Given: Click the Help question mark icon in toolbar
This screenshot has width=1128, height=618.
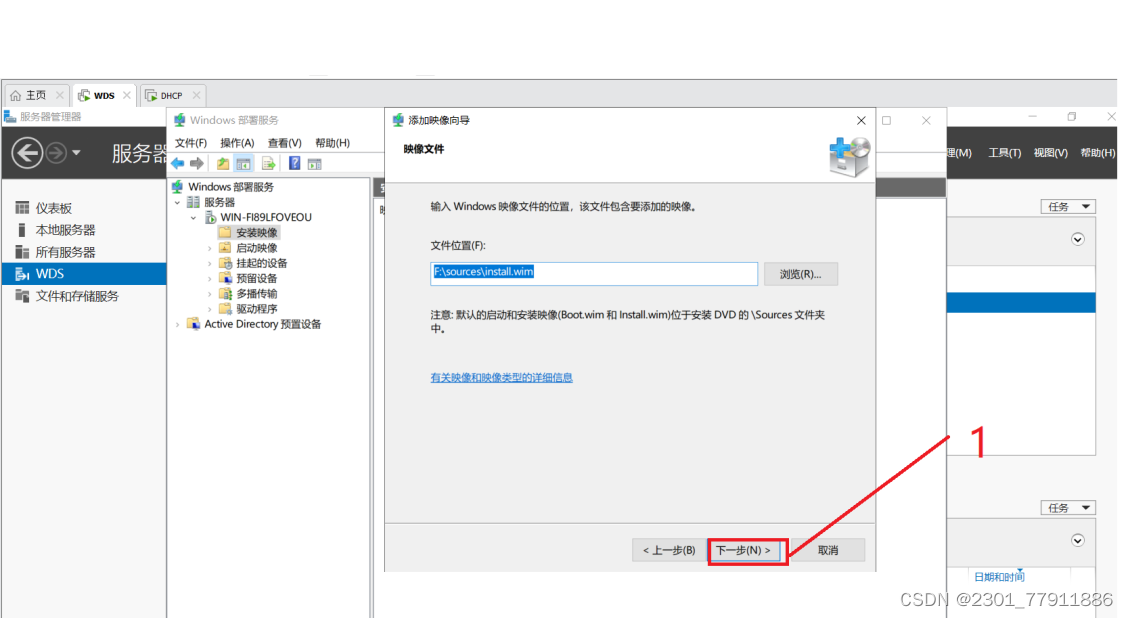Looking at the screenshot, I should tap(293, 163).
